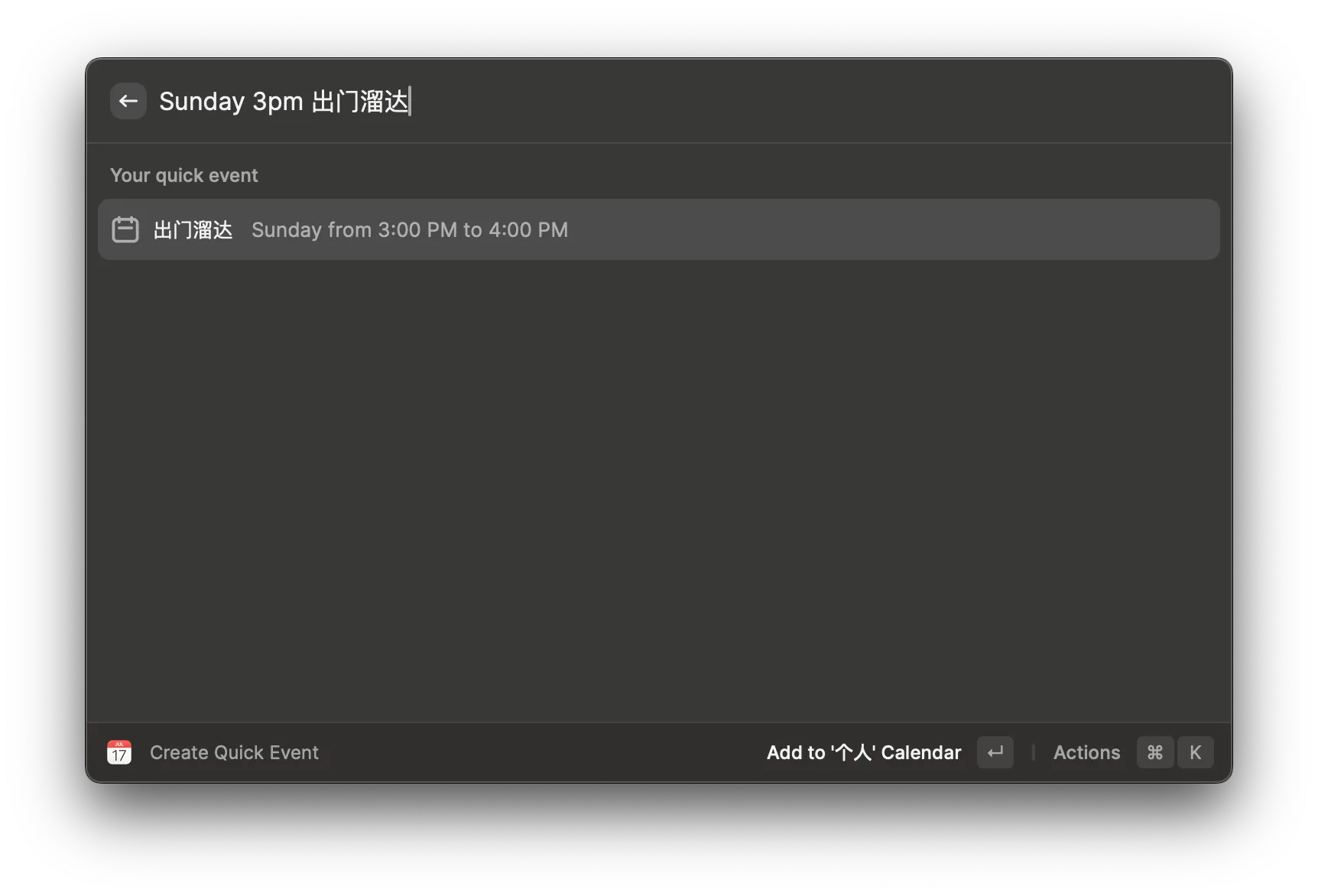Click '3pm' in the search text

tap(278, 101)
